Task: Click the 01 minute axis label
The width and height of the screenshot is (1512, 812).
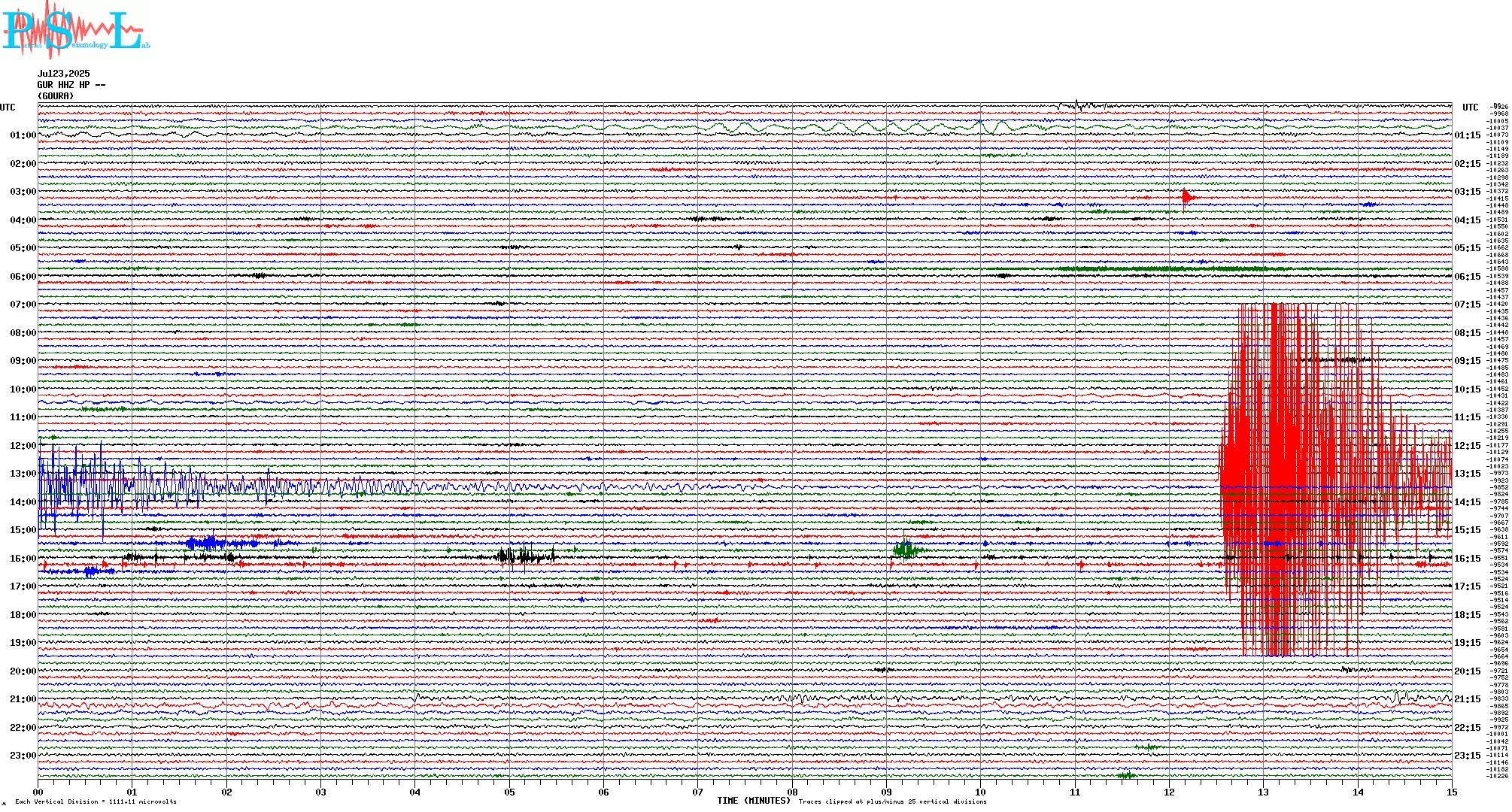Action: pos(132,792)
